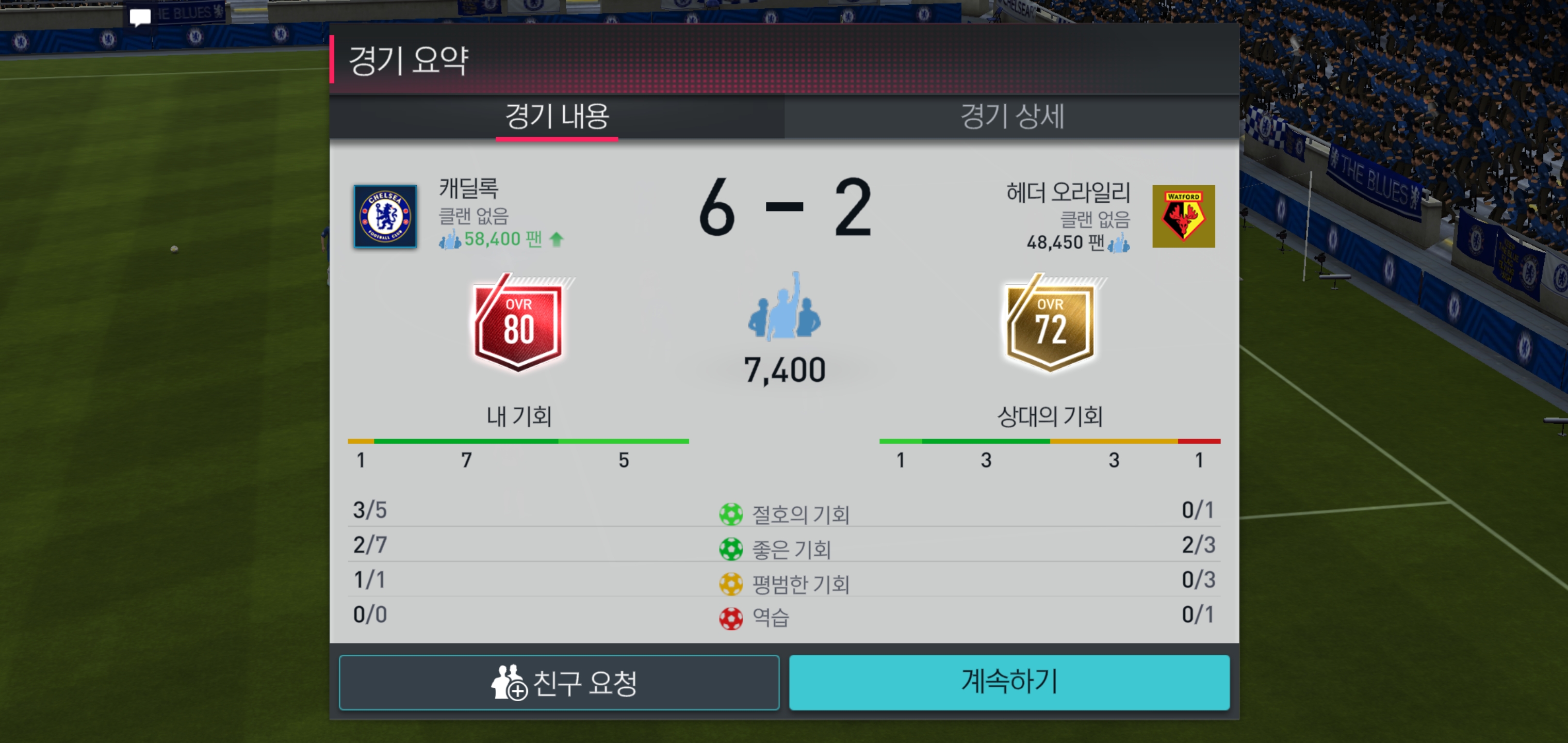Click the red 역습 ball icon
1568x743 pixels.
(731, 619)
